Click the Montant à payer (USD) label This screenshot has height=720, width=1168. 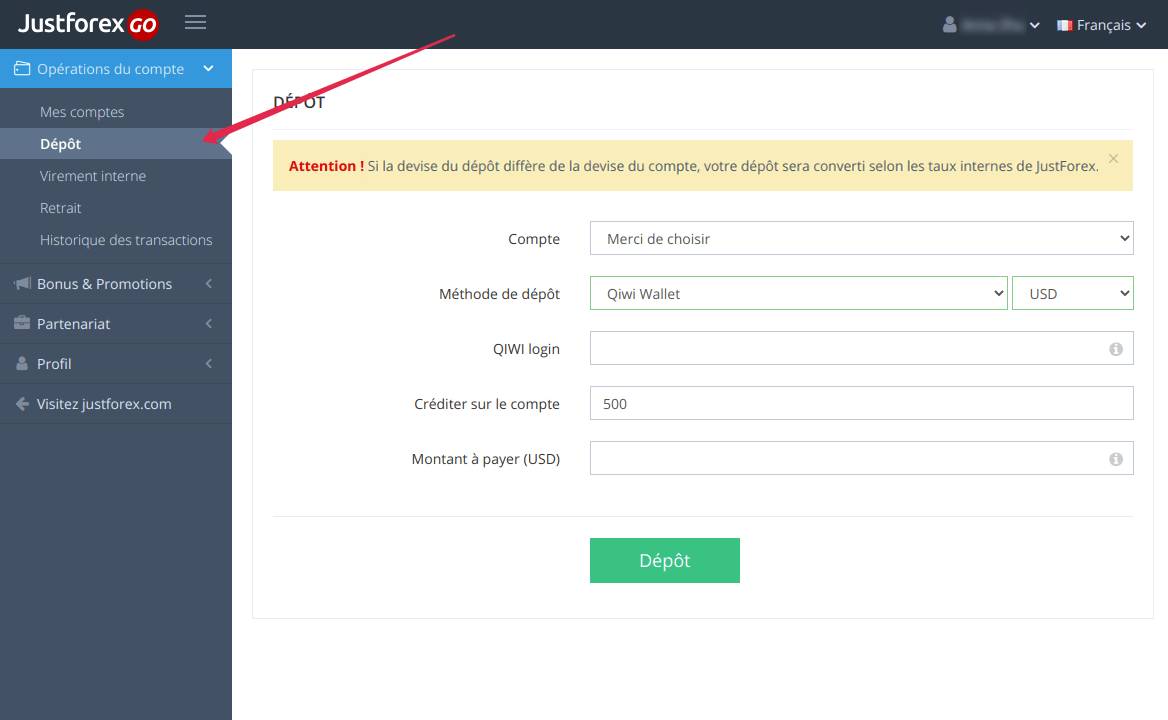(x=486, y=459)
